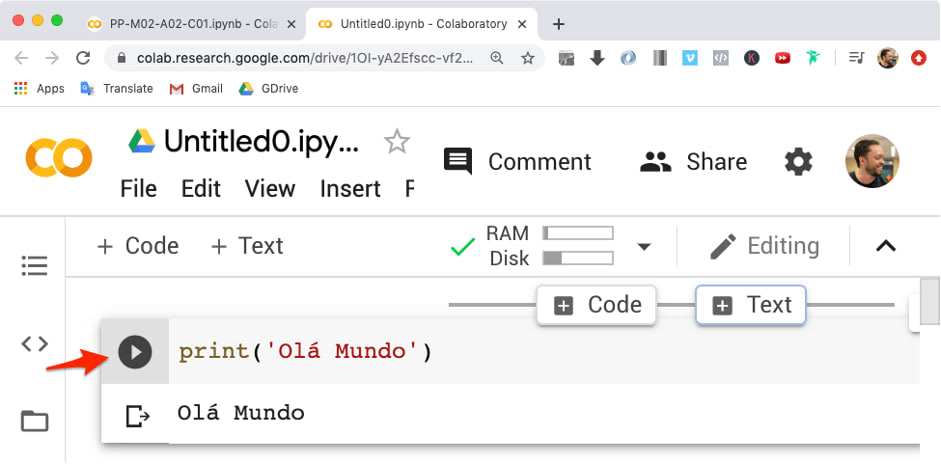Open the code snippets sidebar icon
This screenshot has width=941, height=464.
click(x=34, y=344)
